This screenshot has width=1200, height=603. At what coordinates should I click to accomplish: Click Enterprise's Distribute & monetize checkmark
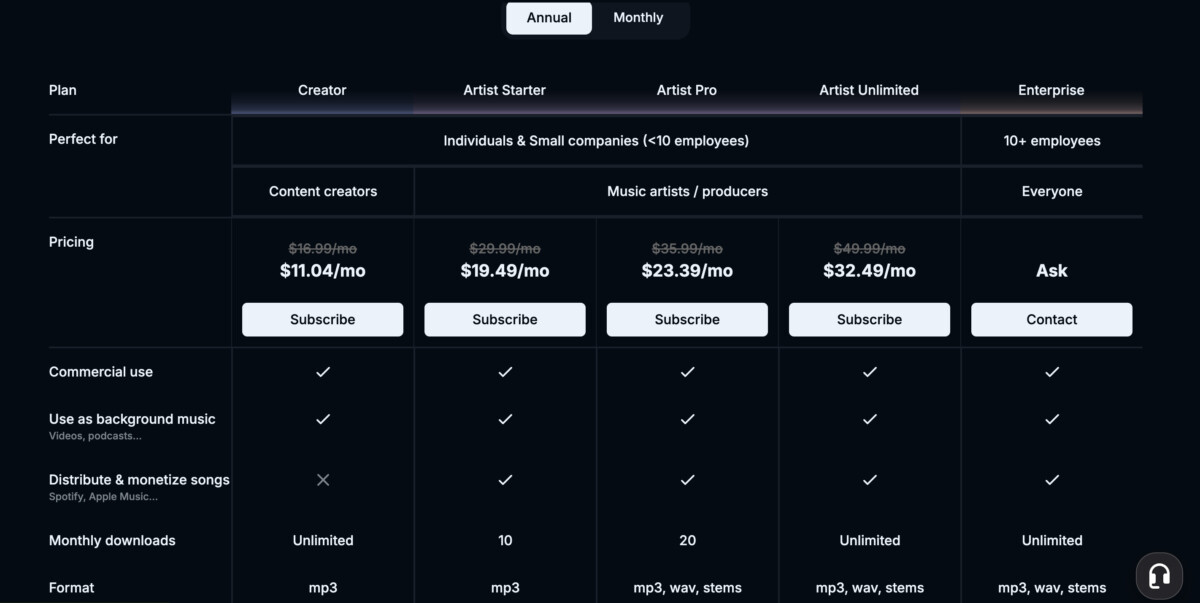click(x=1052, y=480)
